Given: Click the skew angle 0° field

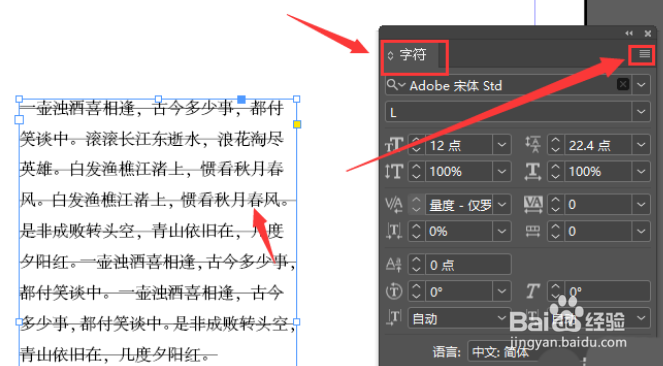Looking at the screenshot, I should [x=607, y=292].
